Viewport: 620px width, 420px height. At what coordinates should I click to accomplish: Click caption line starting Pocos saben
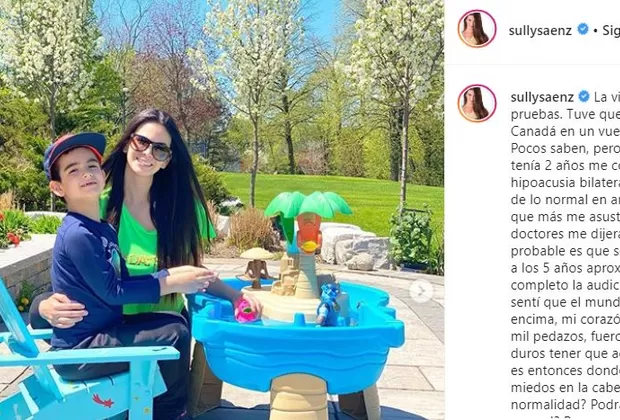click(x=565, y=148)
